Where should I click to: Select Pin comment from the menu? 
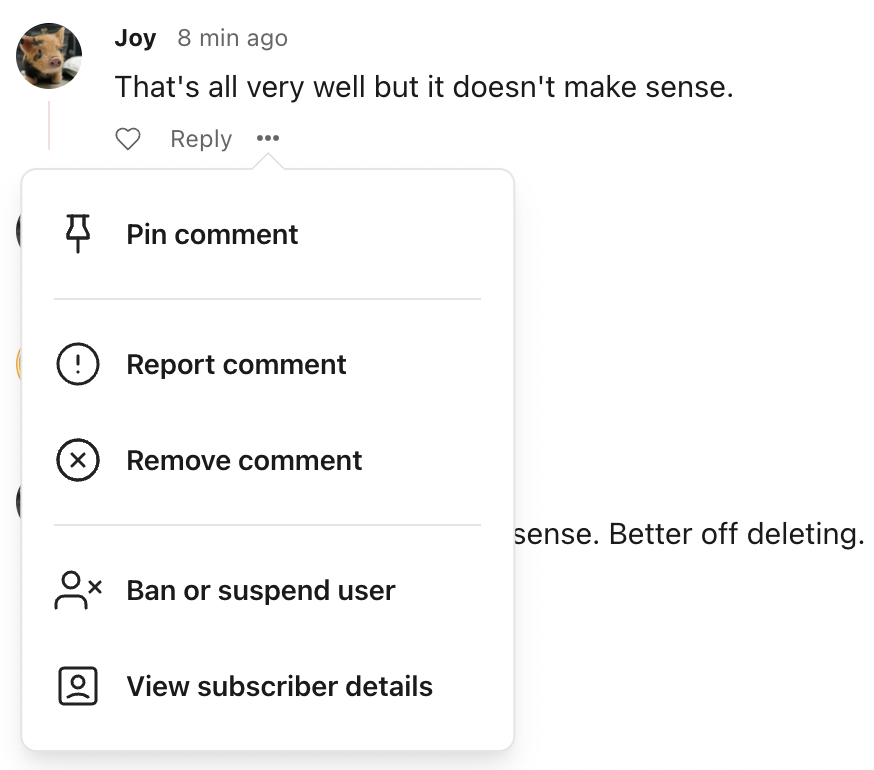[268, 234]
